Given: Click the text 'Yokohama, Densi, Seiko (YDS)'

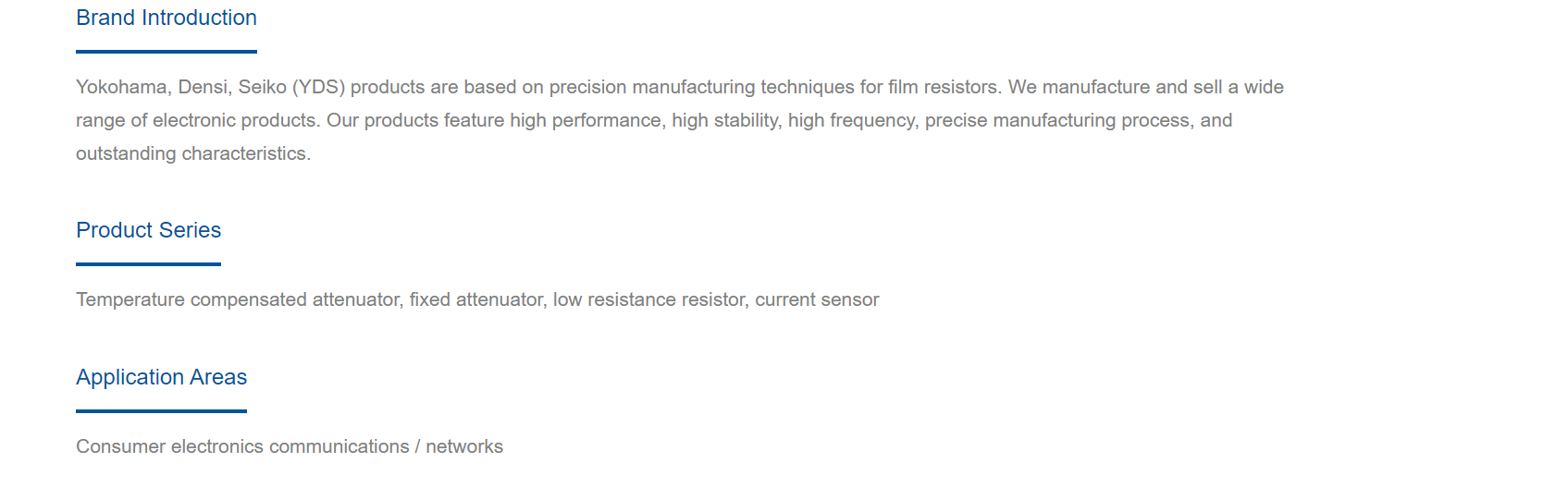Looking at the screenshot, I should (211, 87).
